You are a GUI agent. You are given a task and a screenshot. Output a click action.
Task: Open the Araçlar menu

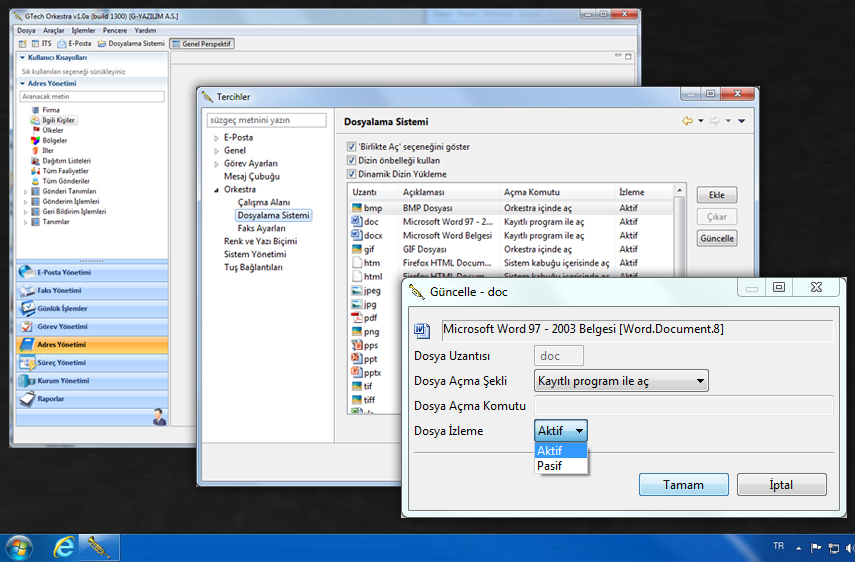(x=53, y=31)
